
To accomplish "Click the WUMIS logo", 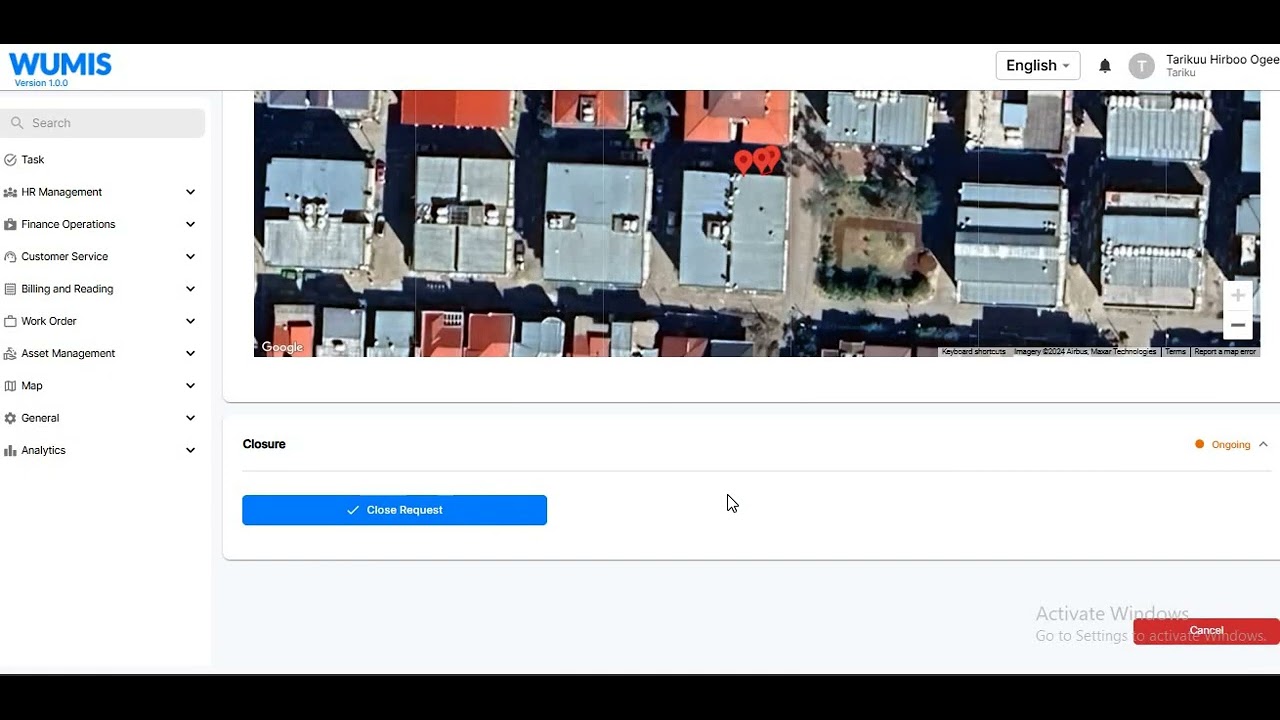I will pyautogui.click(x=60, y=65).
